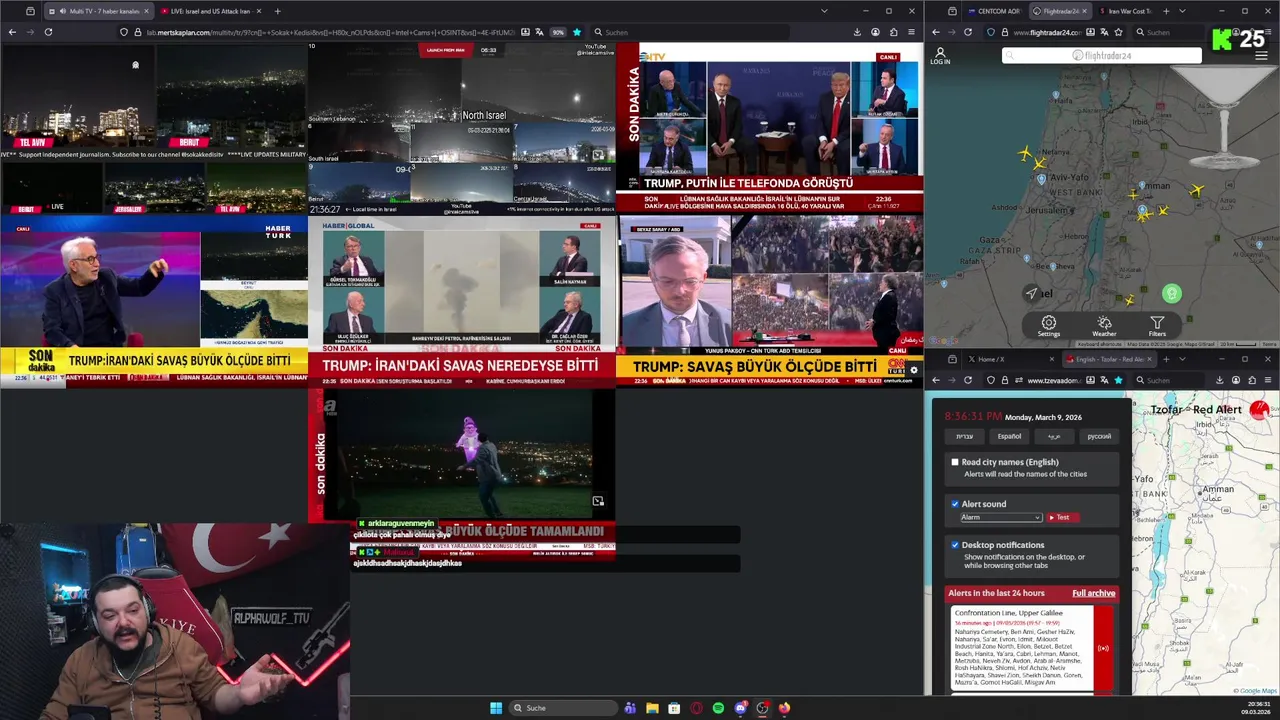This screenshot has width=1280, height=720.
Task: Open Flightradar24 Filters funnel icon
Action: point(1157,323)
